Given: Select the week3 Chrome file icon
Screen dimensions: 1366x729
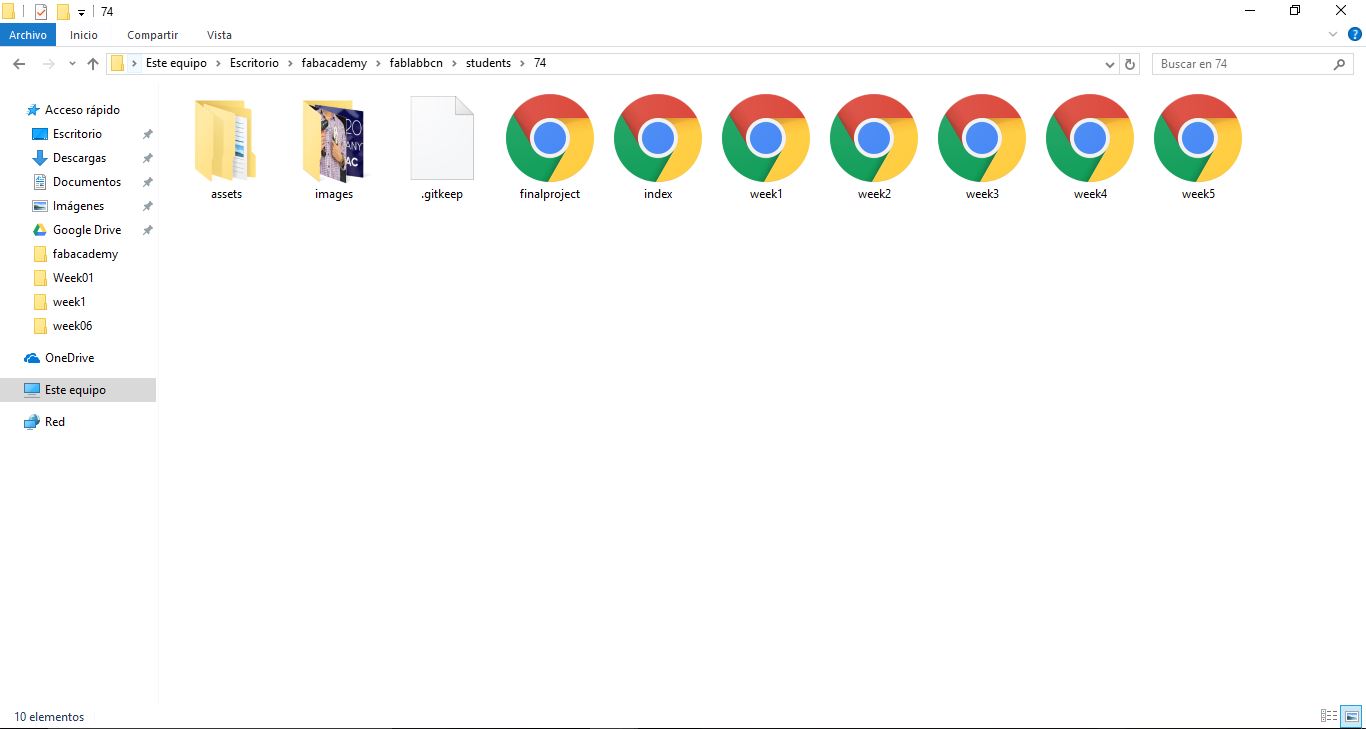Looking at the screenshot, I should [982, 138].
